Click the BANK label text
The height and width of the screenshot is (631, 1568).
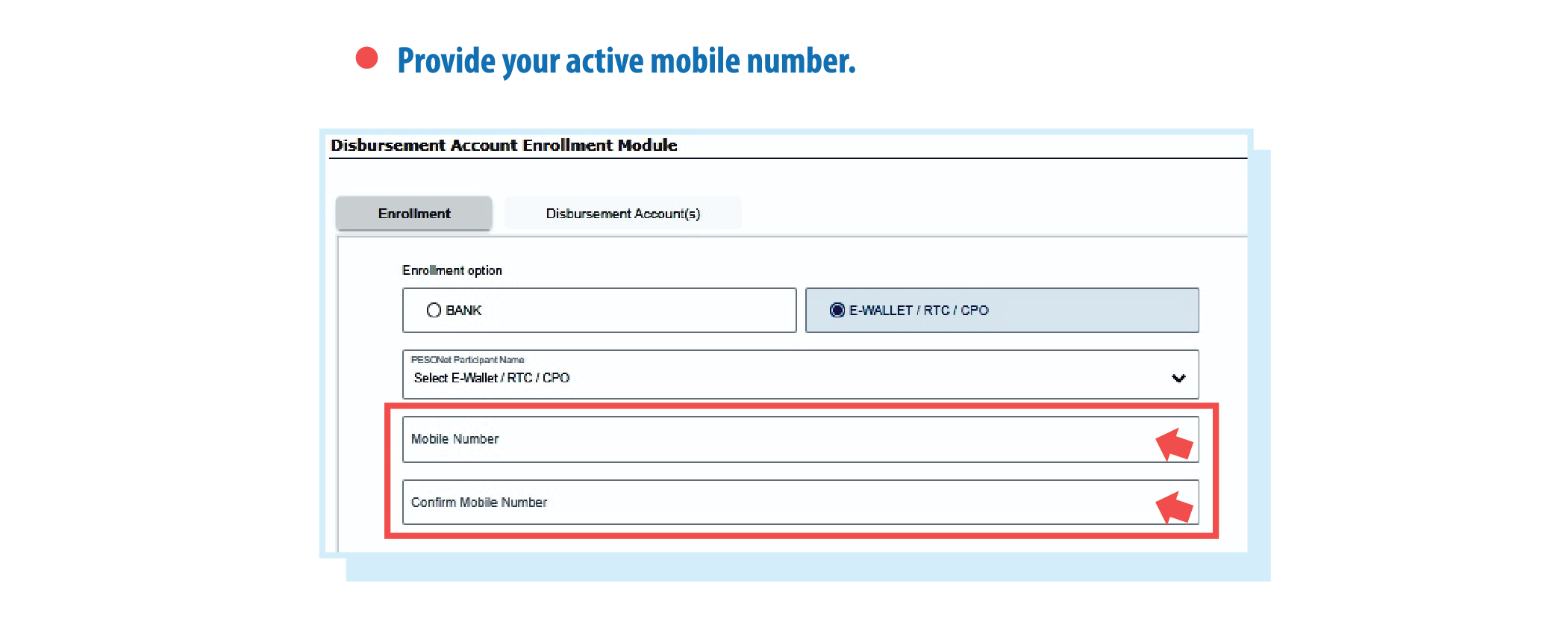[463, 310]
